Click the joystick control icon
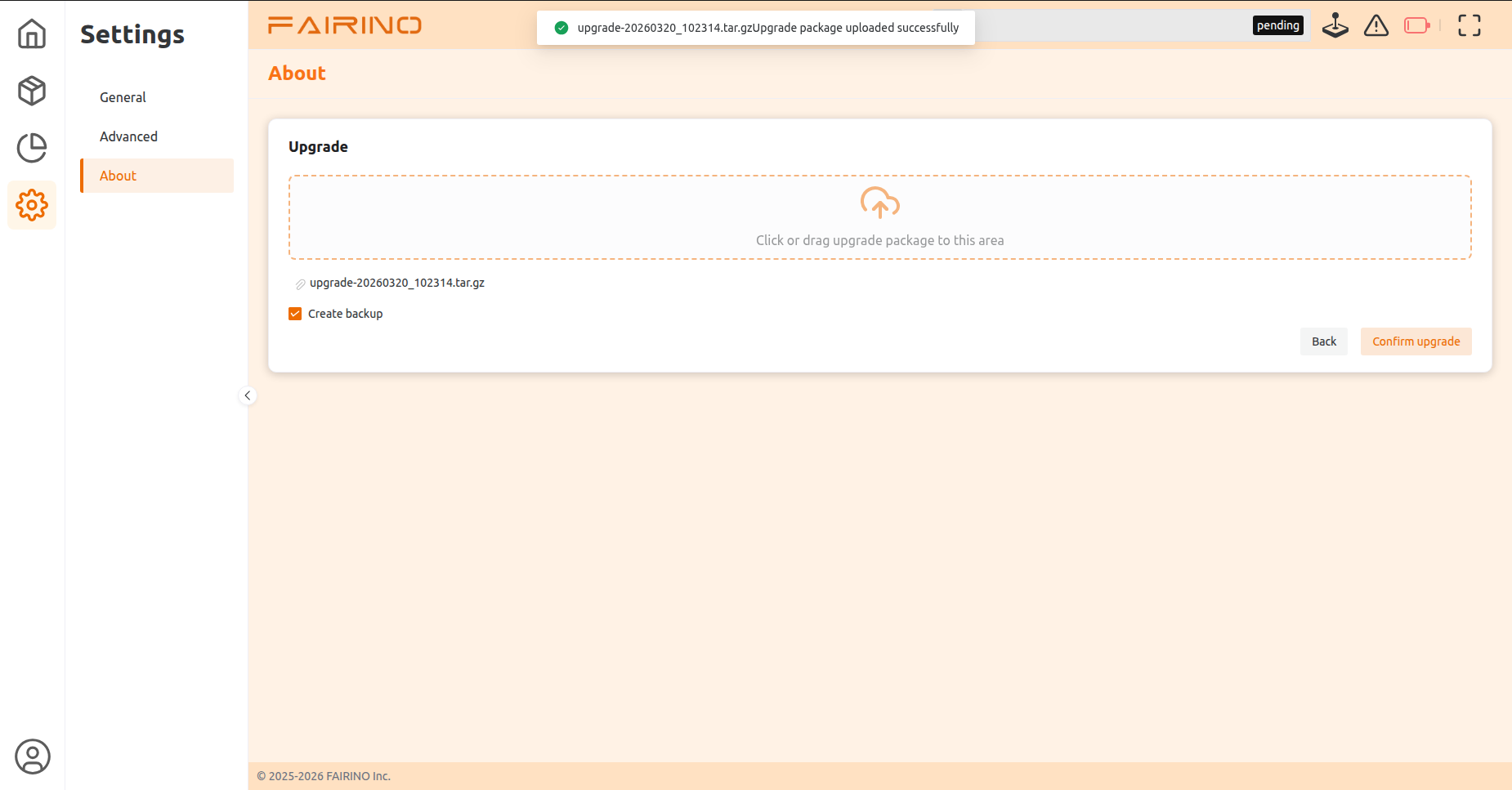 click(1335, 25)
